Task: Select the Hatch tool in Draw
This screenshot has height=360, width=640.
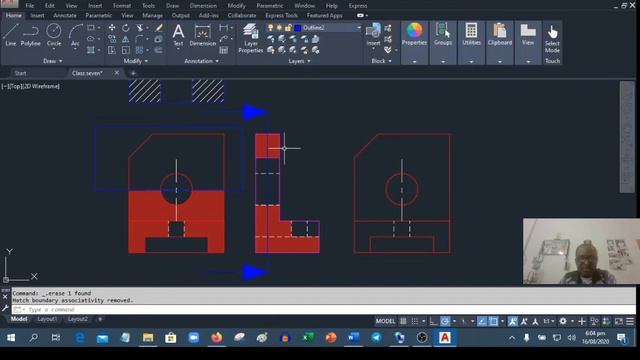Action: point(91,50)
